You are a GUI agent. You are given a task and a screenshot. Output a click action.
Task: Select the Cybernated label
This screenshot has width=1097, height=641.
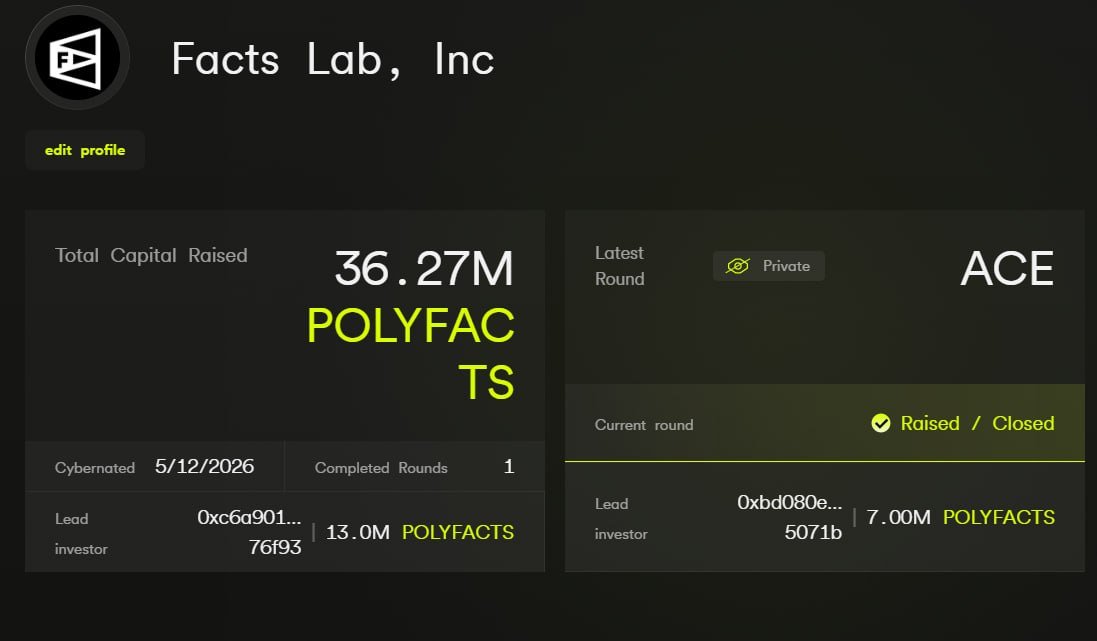[x=94, y=468]
